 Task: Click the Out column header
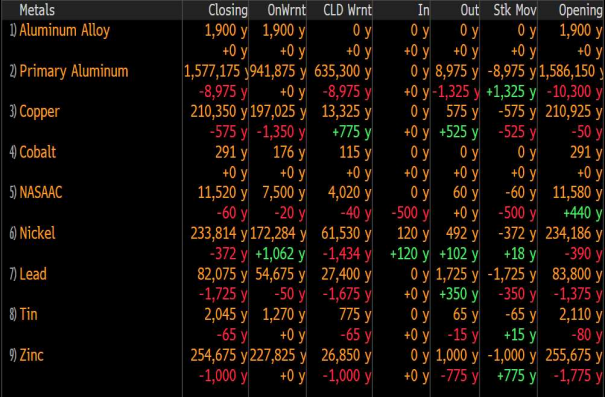pyautogui.click(x=470, y=10)
